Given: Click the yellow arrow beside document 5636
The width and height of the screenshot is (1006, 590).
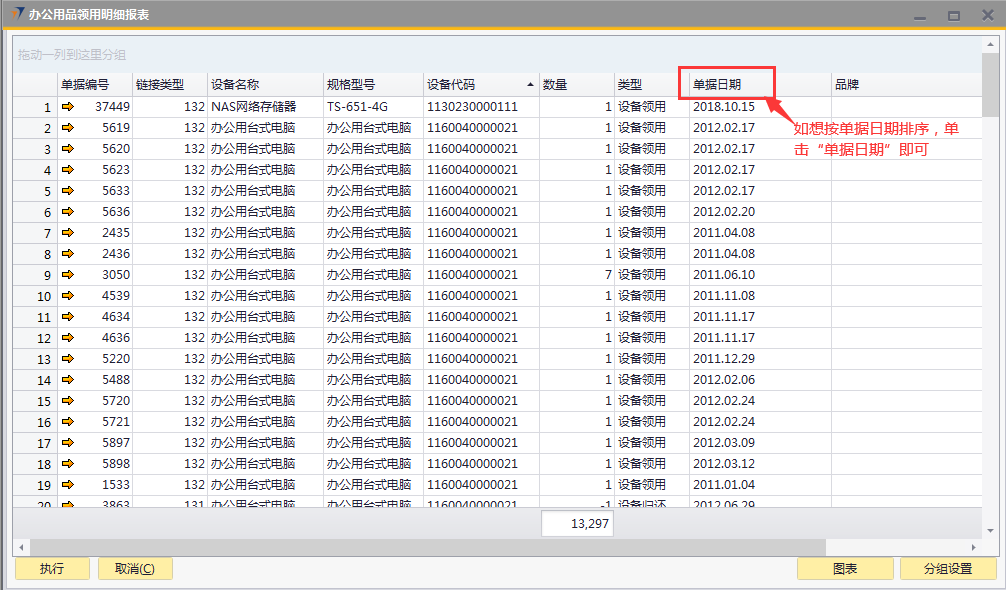Looking at the screenshot, I should pyautogui.click(x=68, y=212).
